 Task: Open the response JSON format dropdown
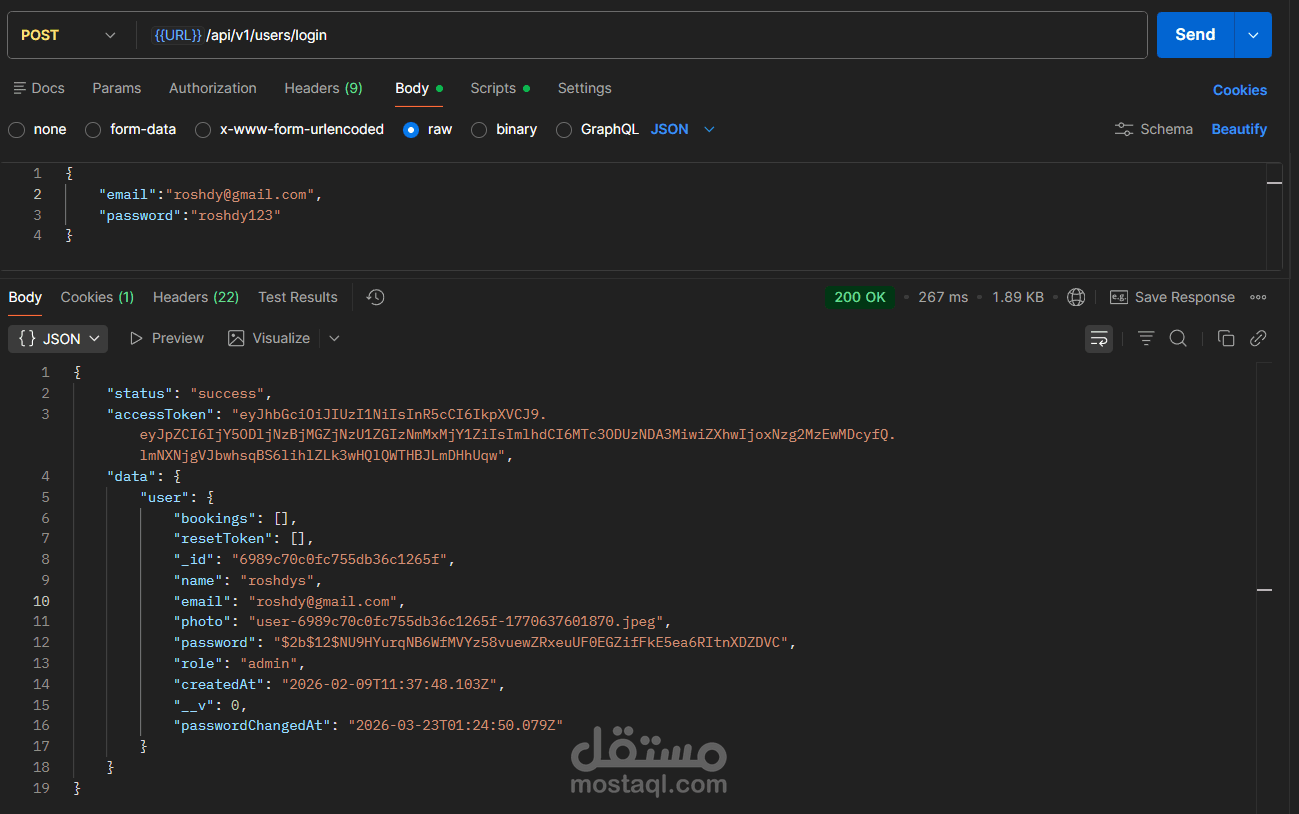pyautogui.click(x=58, y=338)
